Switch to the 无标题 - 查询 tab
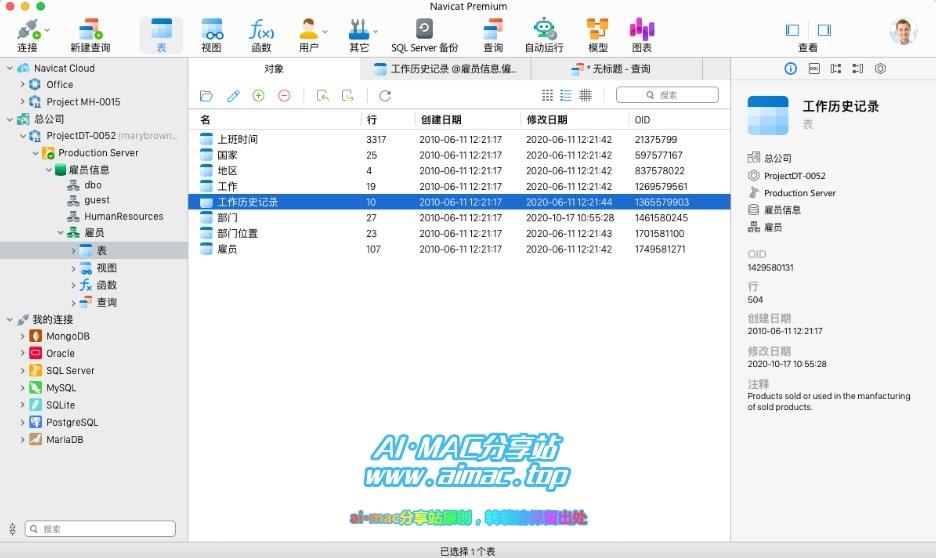936x558 pixels. pyautogui.click(x=617, y=69)
